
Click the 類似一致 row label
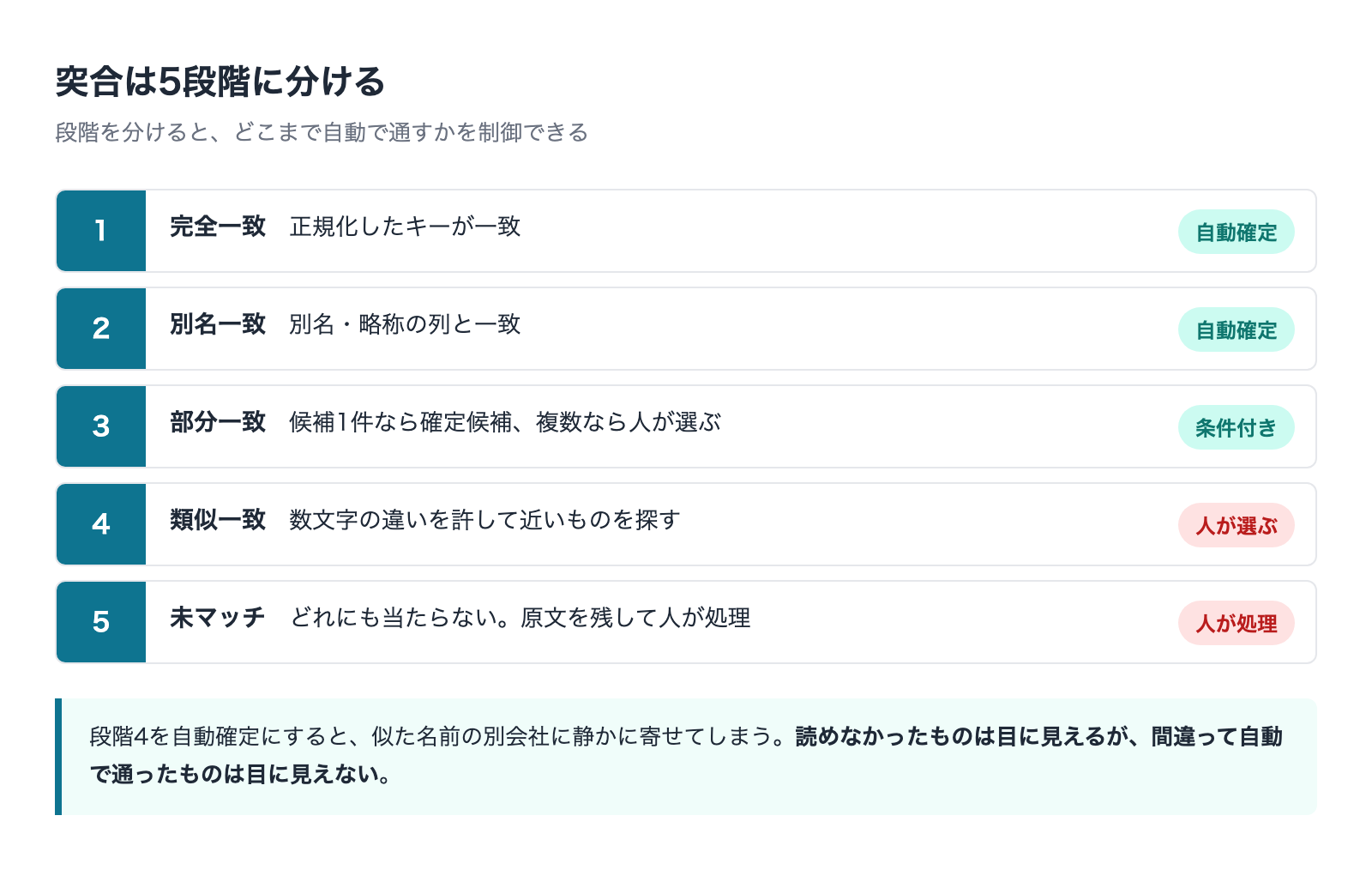coord(218,520)
